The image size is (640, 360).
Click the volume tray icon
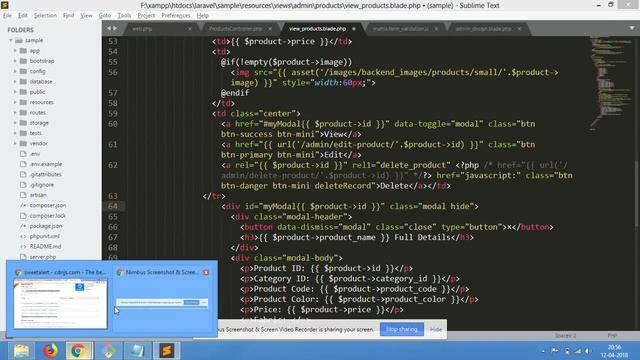pyautogui.click(x=588, y=351)
